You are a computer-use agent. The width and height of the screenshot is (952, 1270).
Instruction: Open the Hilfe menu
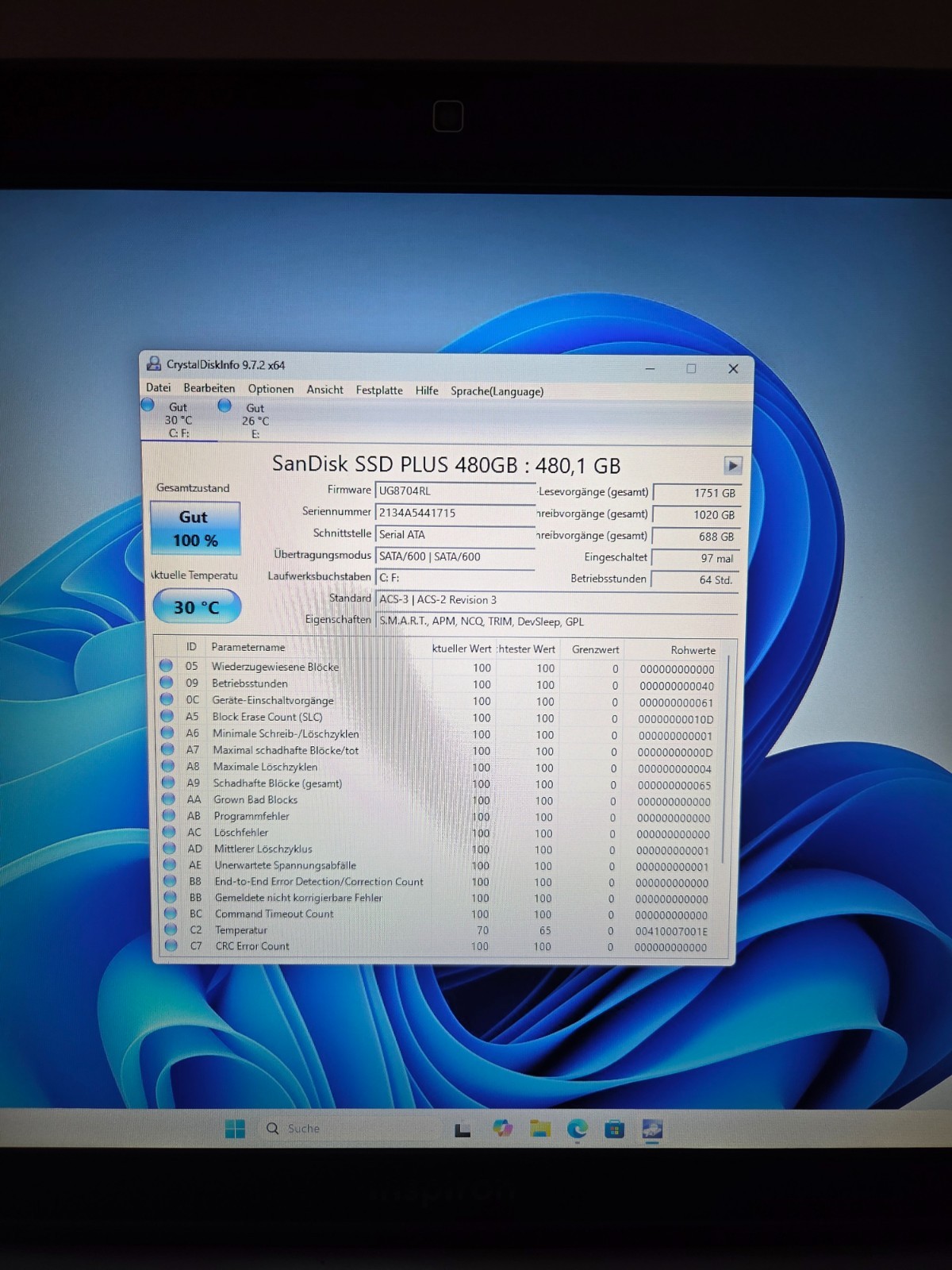tap(426, 391)
